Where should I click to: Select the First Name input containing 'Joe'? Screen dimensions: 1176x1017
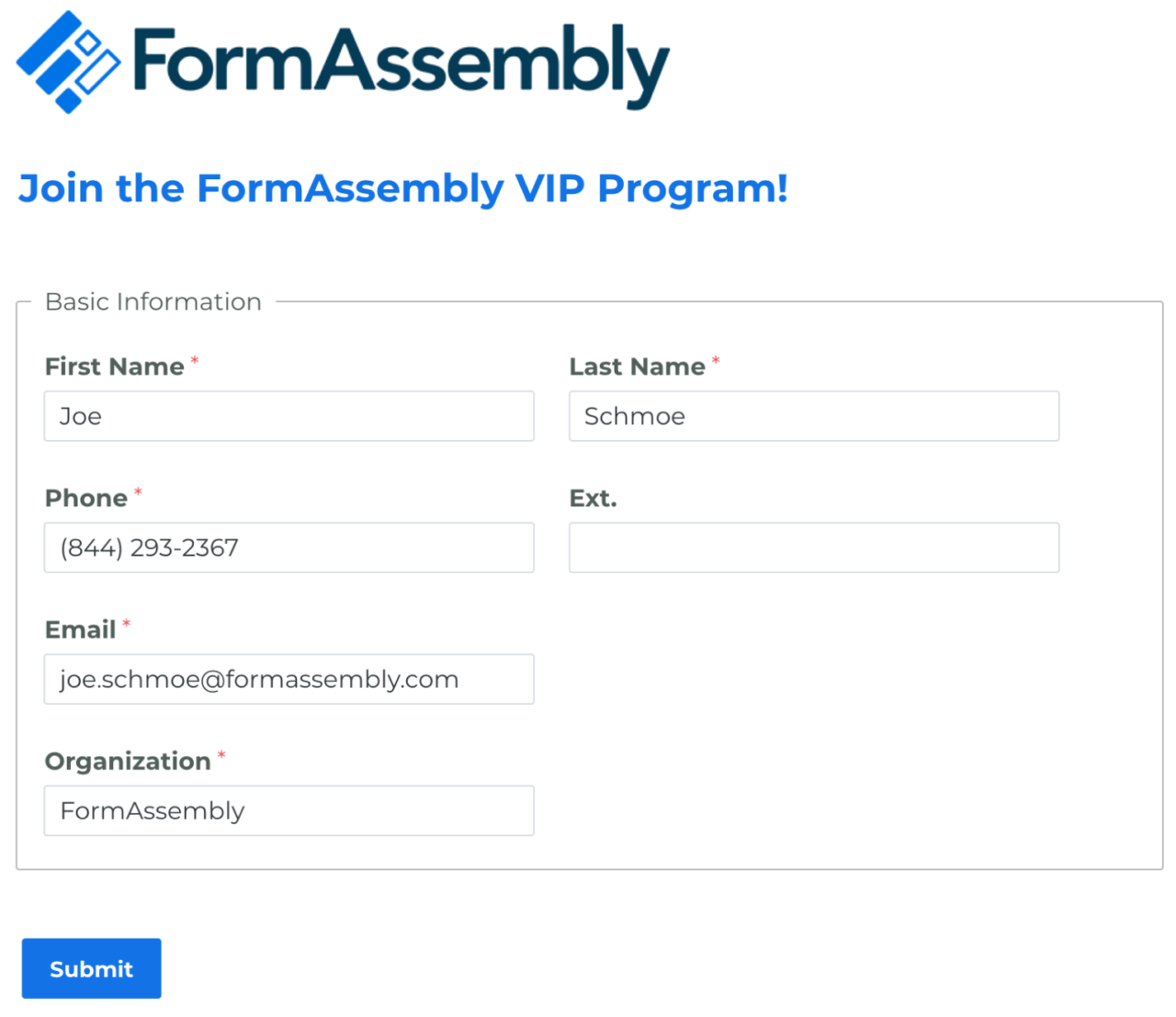click(x=288, y=415)
